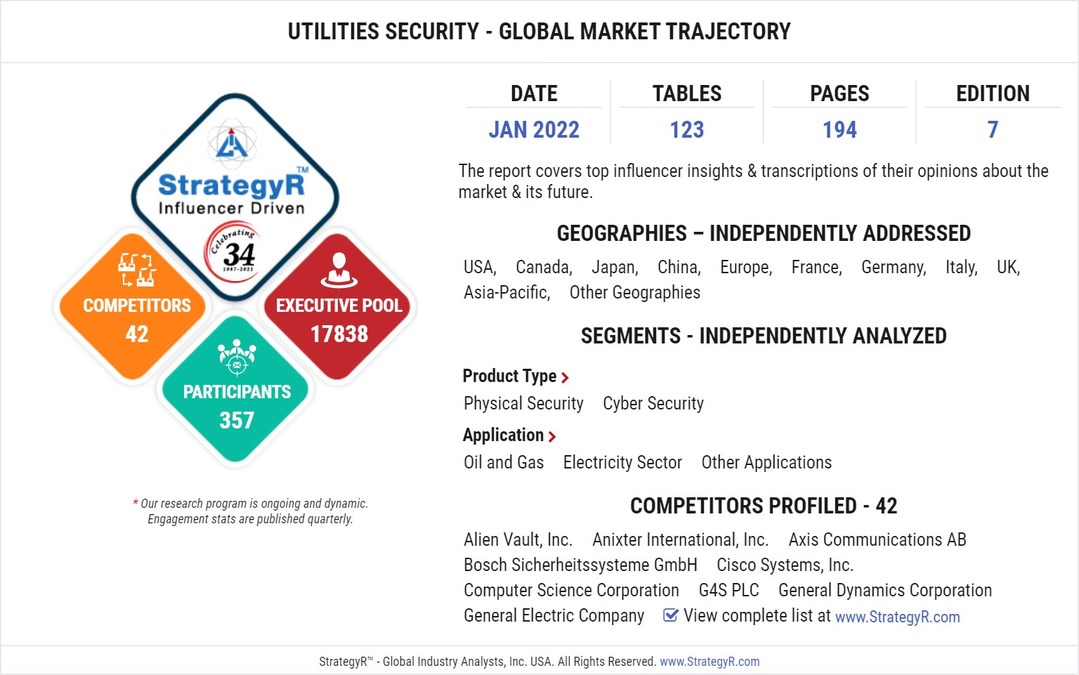Click the Other Applications entry
The width and height of the screenshot is (1079, 675).
point(767,462)
